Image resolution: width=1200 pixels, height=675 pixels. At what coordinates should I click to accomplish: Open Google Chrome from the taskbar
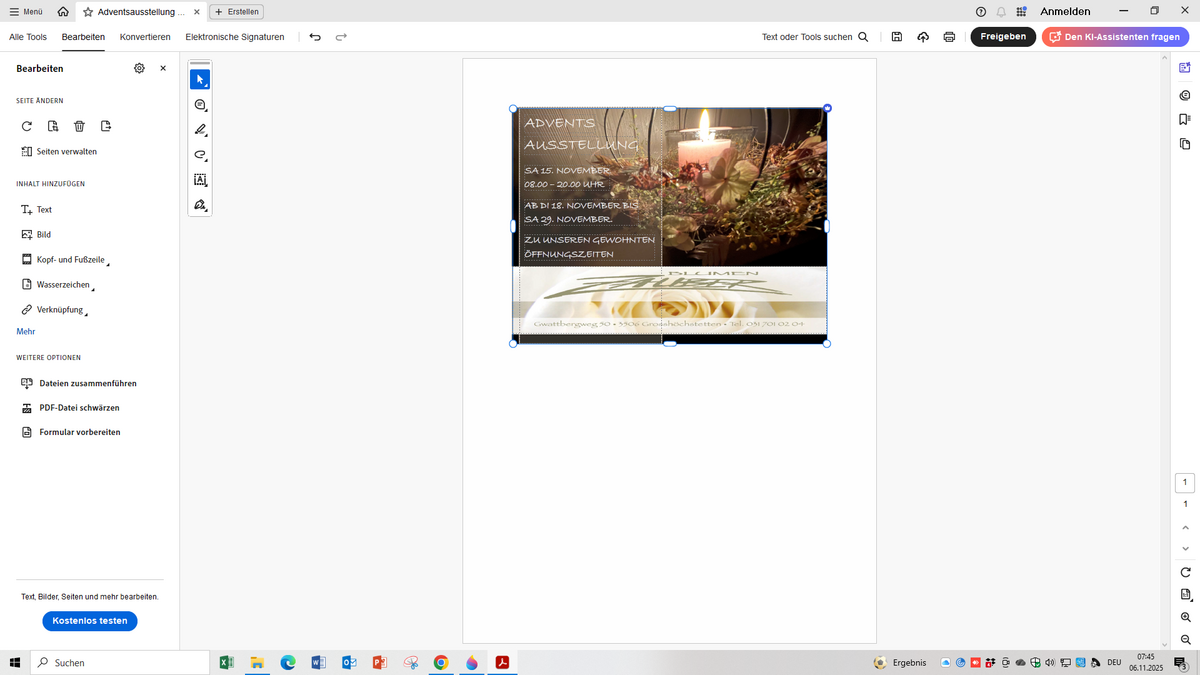point(441,663)
